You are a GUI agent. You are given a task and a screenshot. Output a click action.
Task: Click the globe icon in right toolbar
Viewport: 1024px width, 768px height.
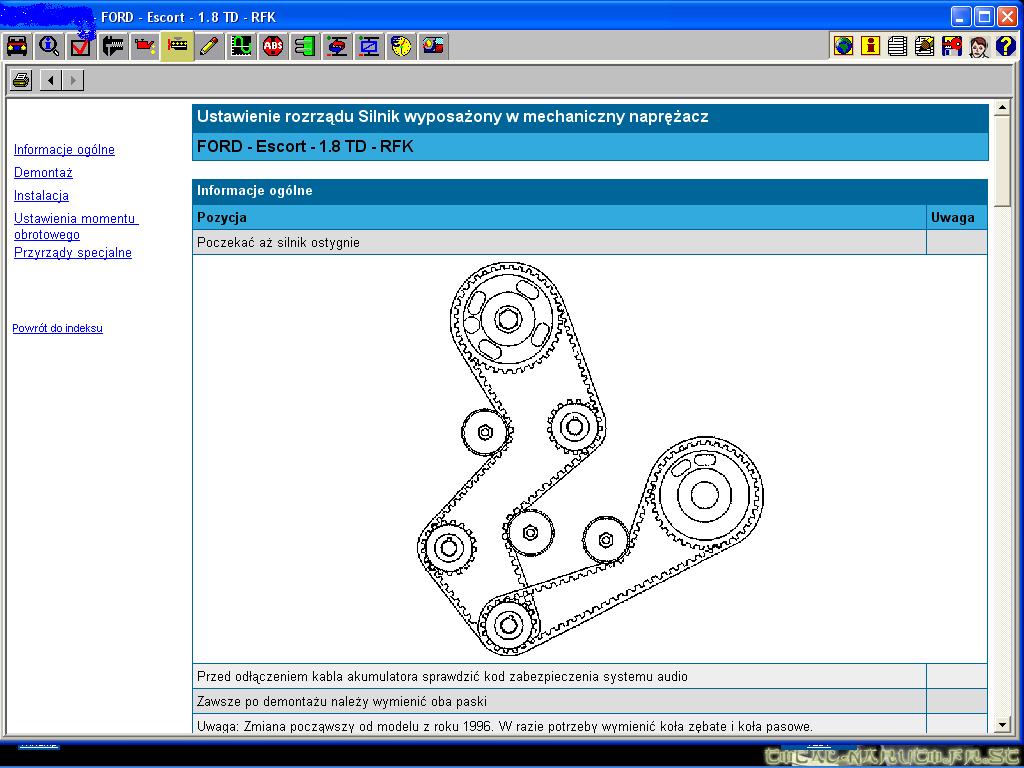click(x=843, y=46)
